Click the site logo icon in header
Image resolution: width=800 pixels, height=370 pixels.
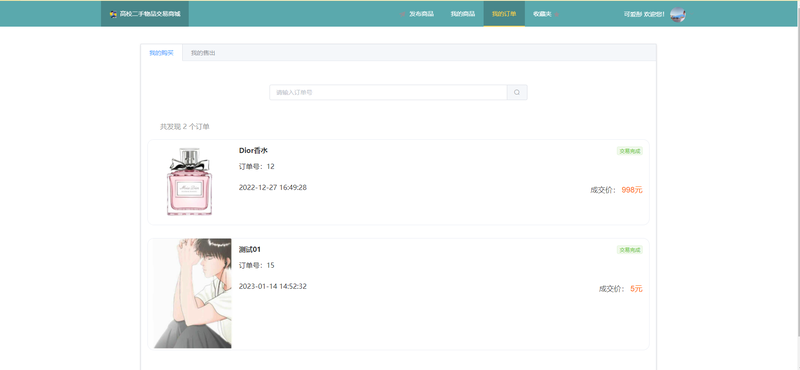pyautogui.click(x=113, y=14)
